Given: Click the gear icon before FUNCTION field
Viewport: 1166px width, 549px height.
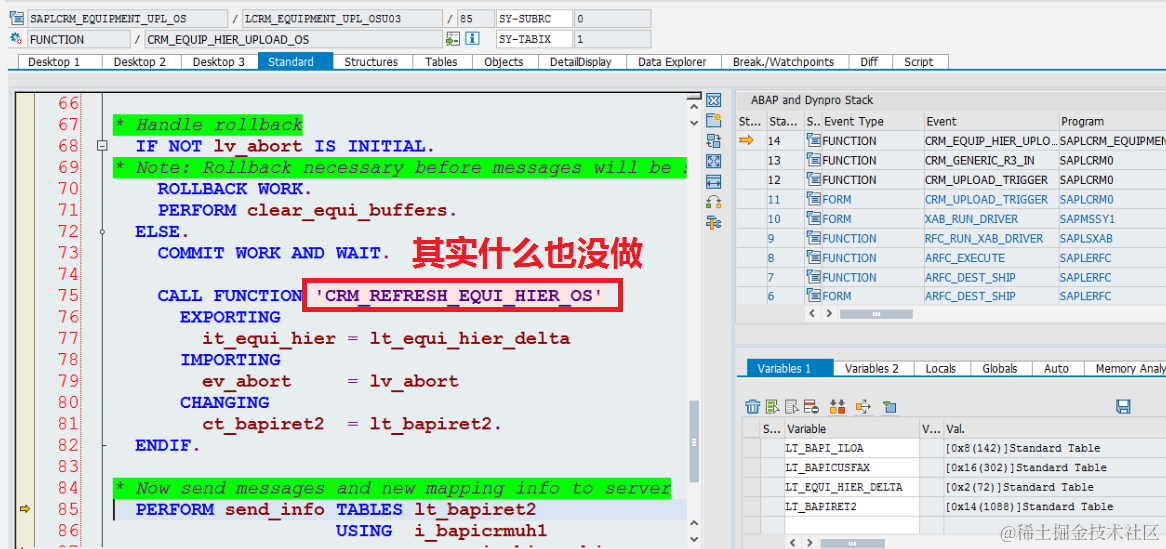Looking at the screenshot, I should tap(16, 39).
